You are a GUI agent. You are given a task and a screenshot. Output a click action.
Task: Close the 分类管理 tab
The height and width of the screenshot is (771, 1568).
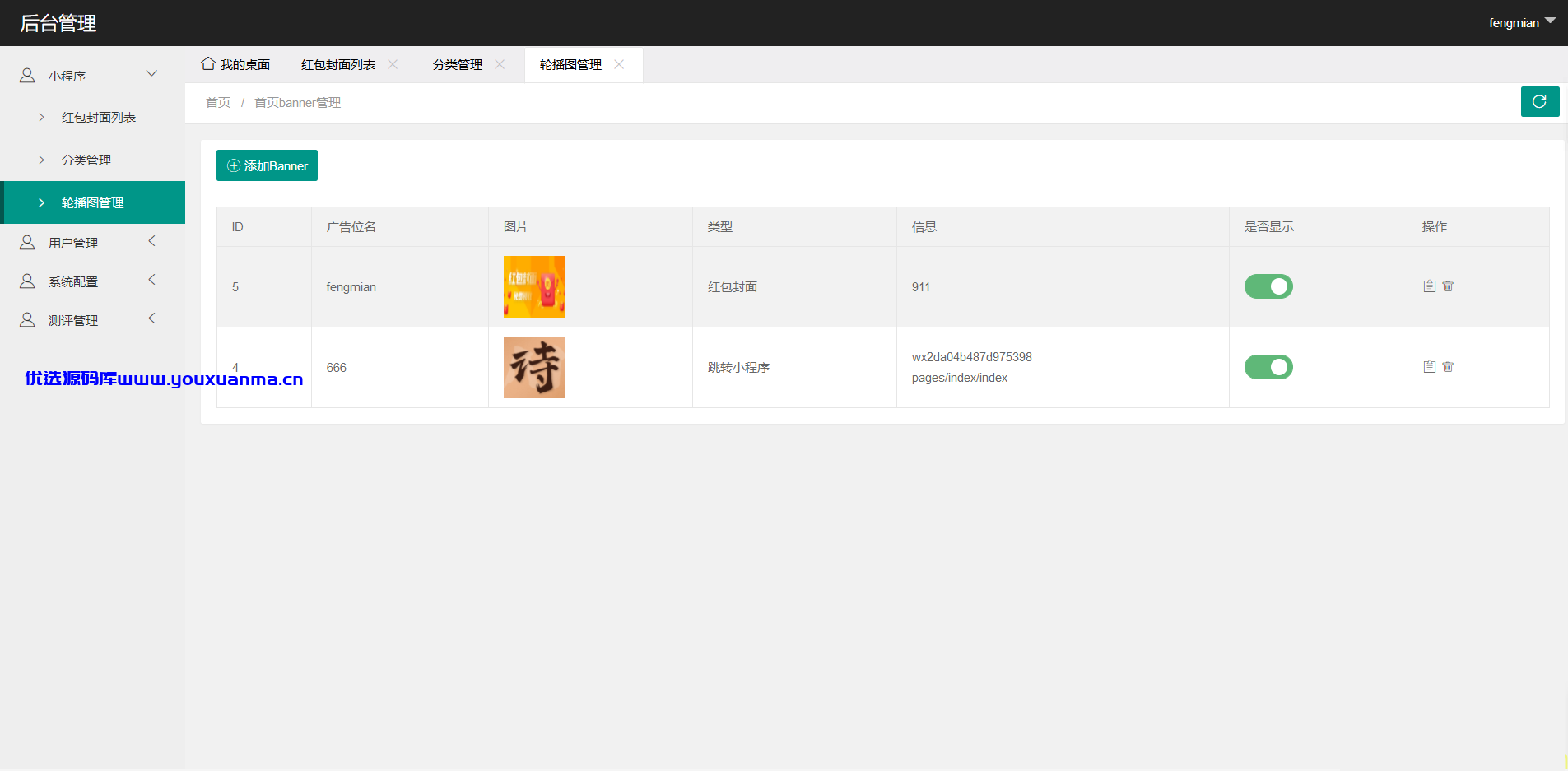pos(500,64)
